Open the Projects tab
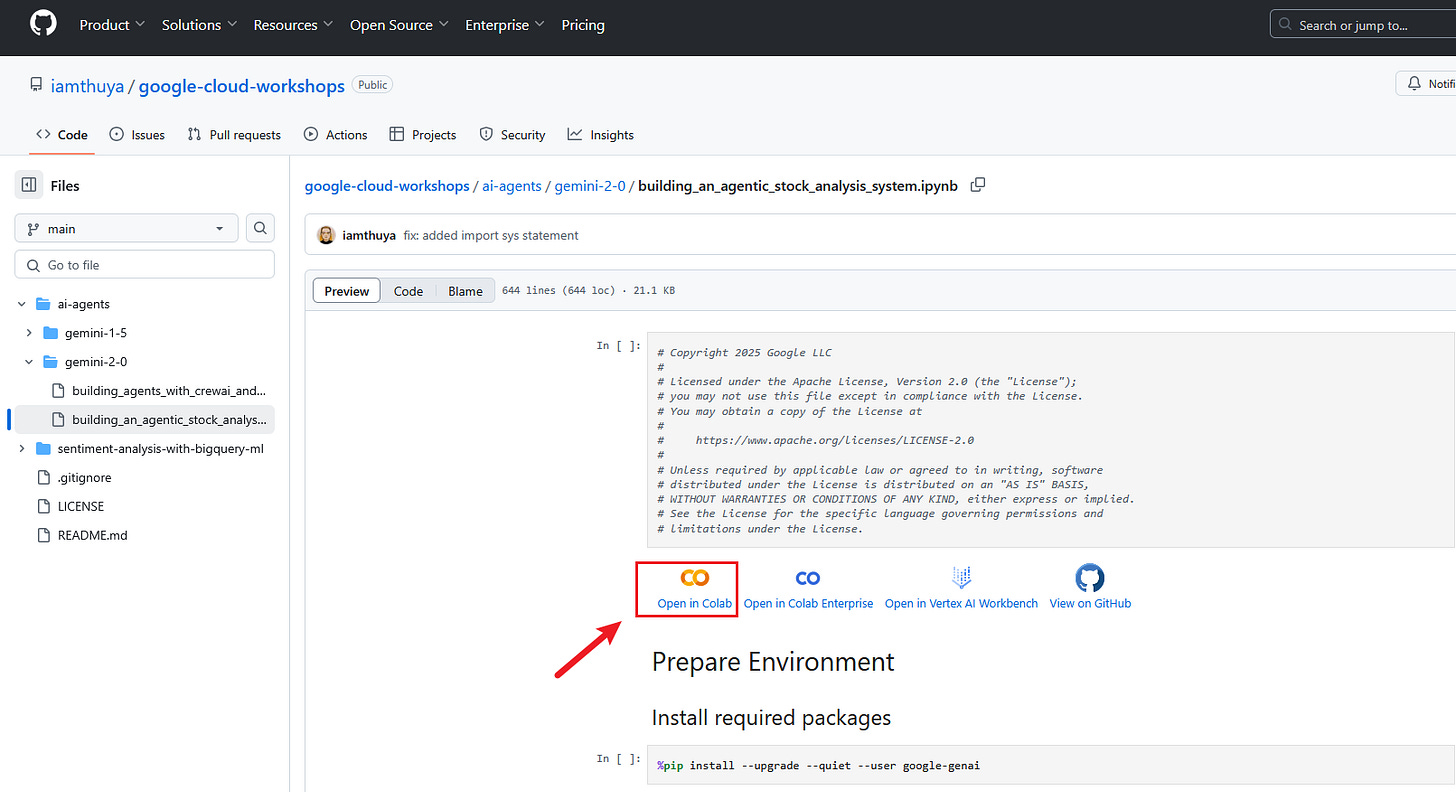 [x=422, y=134]
